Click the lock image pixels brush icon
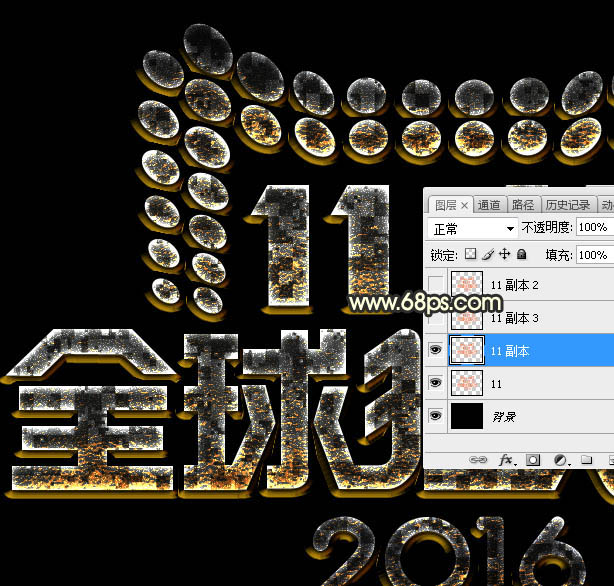This screenshot has height=586, width=614. 488,255
